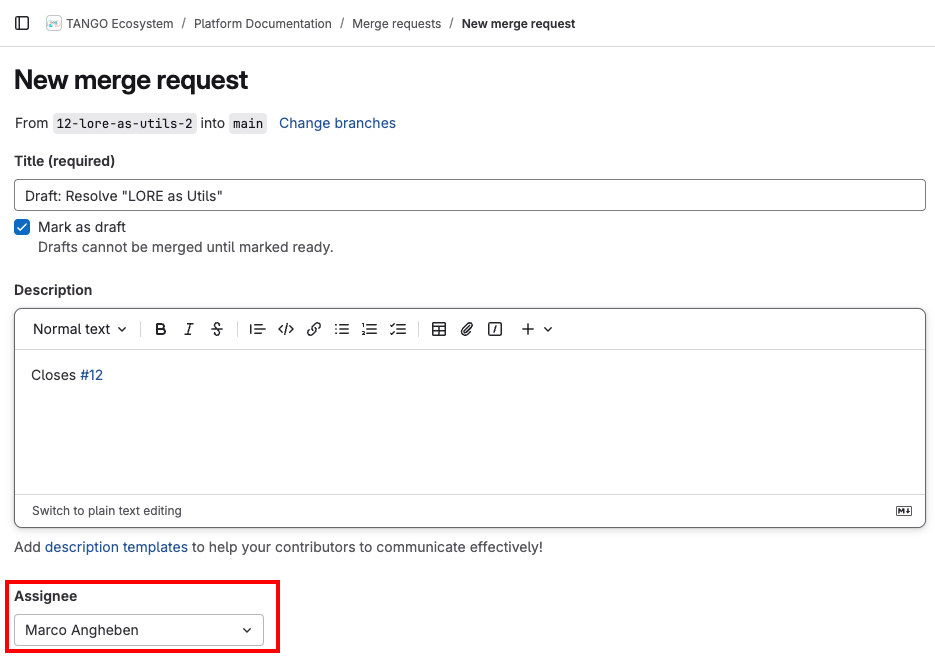Insert a table into the description

(439, 328)
